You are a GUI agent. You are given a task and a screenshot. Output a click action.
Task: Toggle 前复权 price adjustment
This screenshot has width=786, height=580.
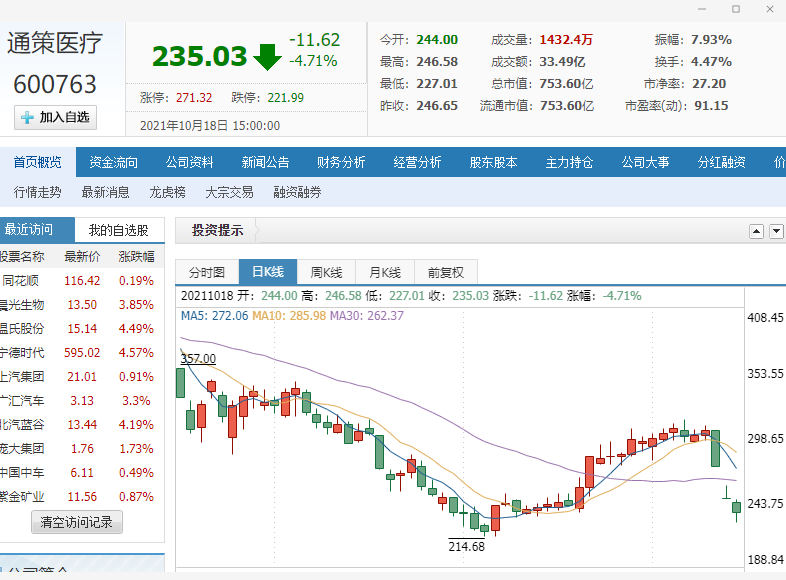click(x=446, y=272)
